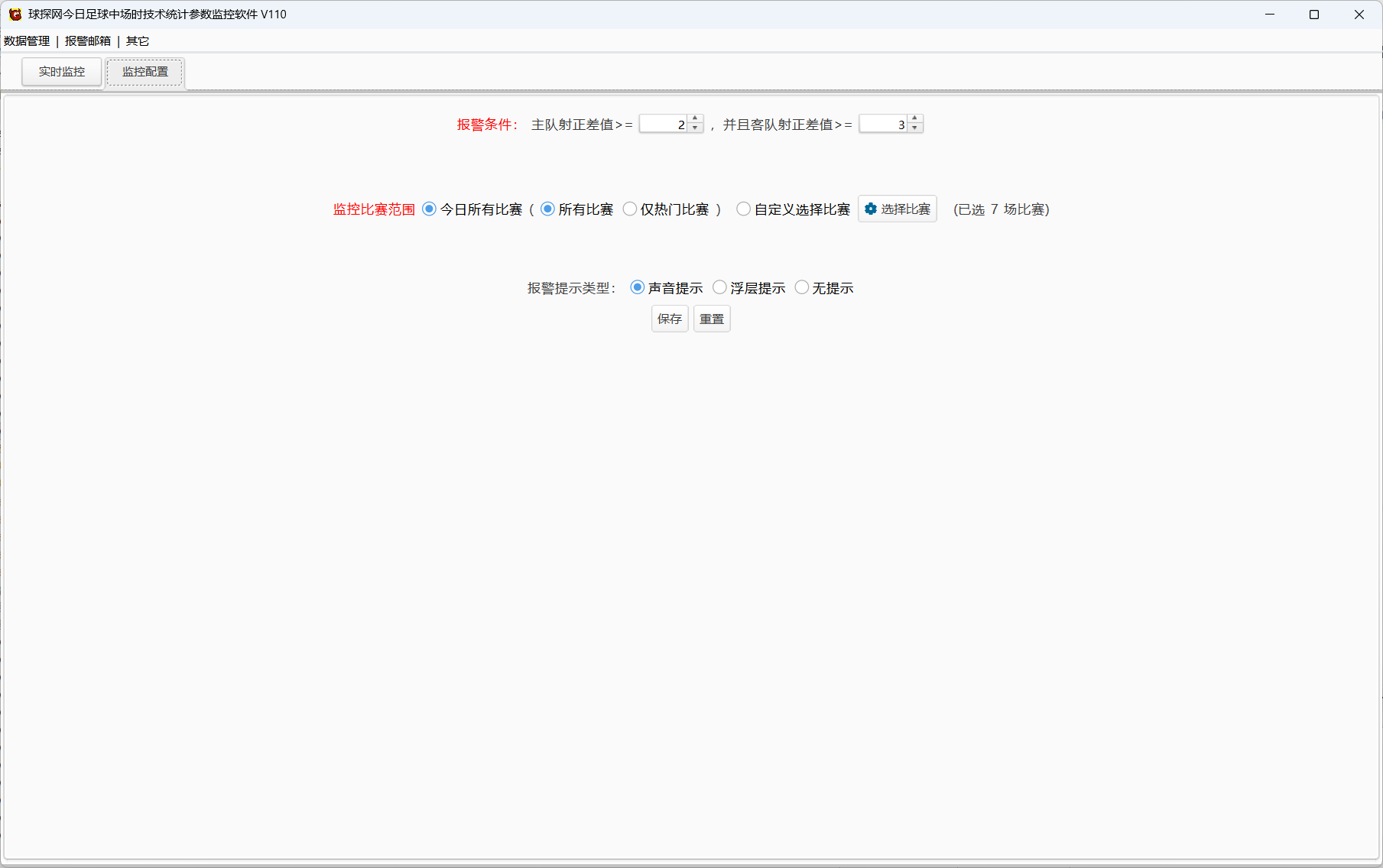
Task: Open the 其它 menu
Action: [x=138, y=41]
